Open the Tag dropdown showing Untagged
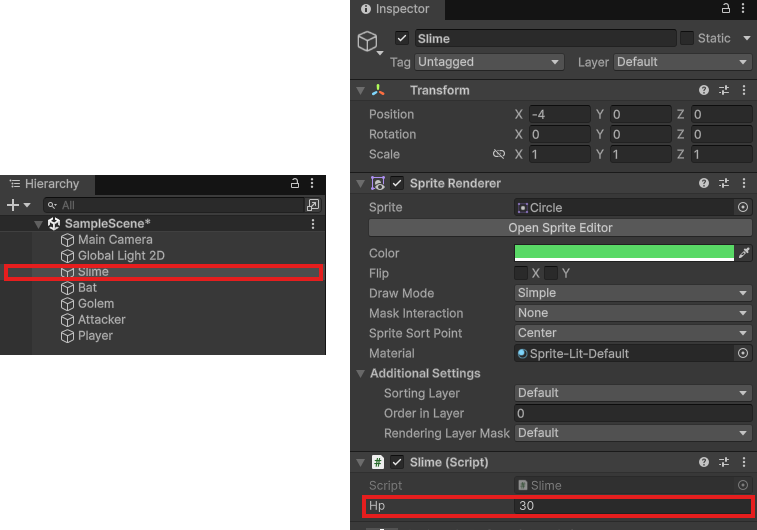Image resolution: width=757 pixels, height=530 pixels. pos(489,62)
